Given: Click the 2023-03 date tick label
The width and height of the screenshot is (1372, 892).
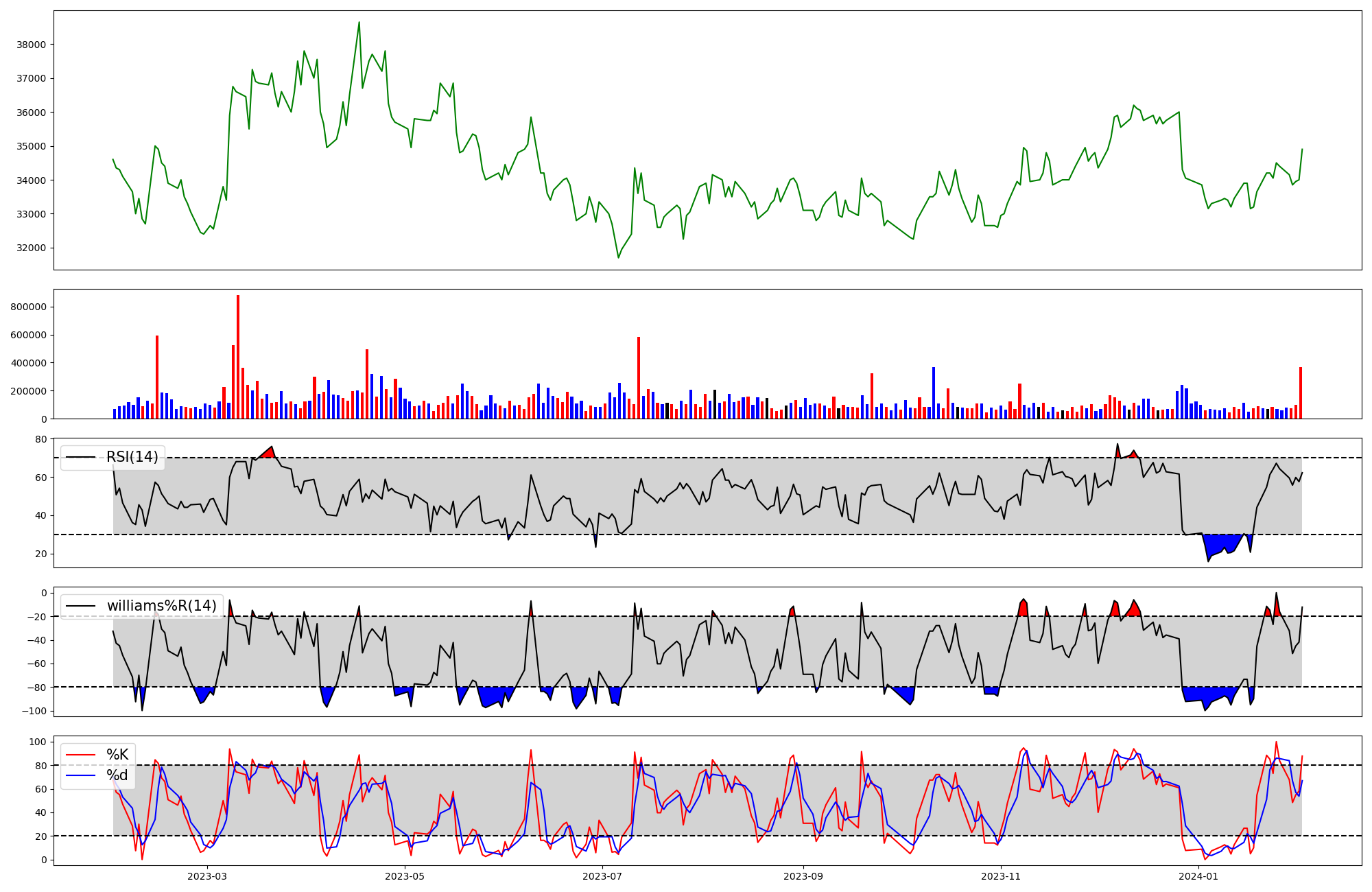Looking at the screenshot, I should [x=207, y=876].
